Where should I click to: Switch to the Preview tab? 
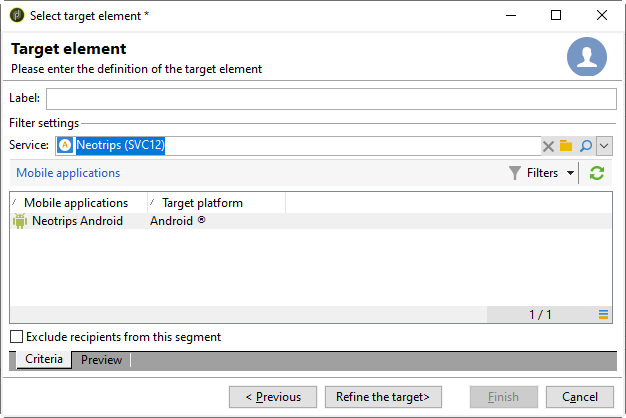point(101,360)
